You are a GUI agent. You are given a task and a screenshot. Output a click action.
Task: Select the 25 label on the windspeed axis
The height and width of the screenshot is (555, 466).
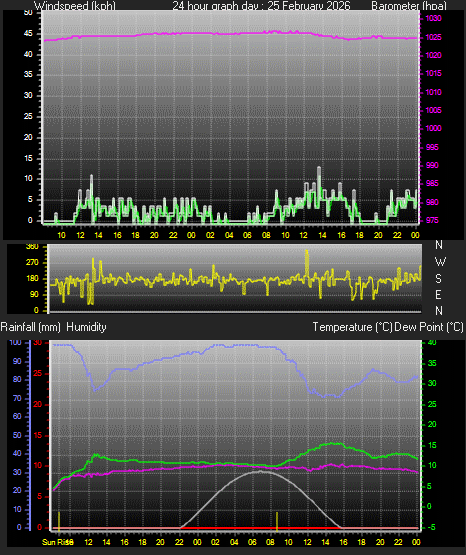[x=28, y=116]
